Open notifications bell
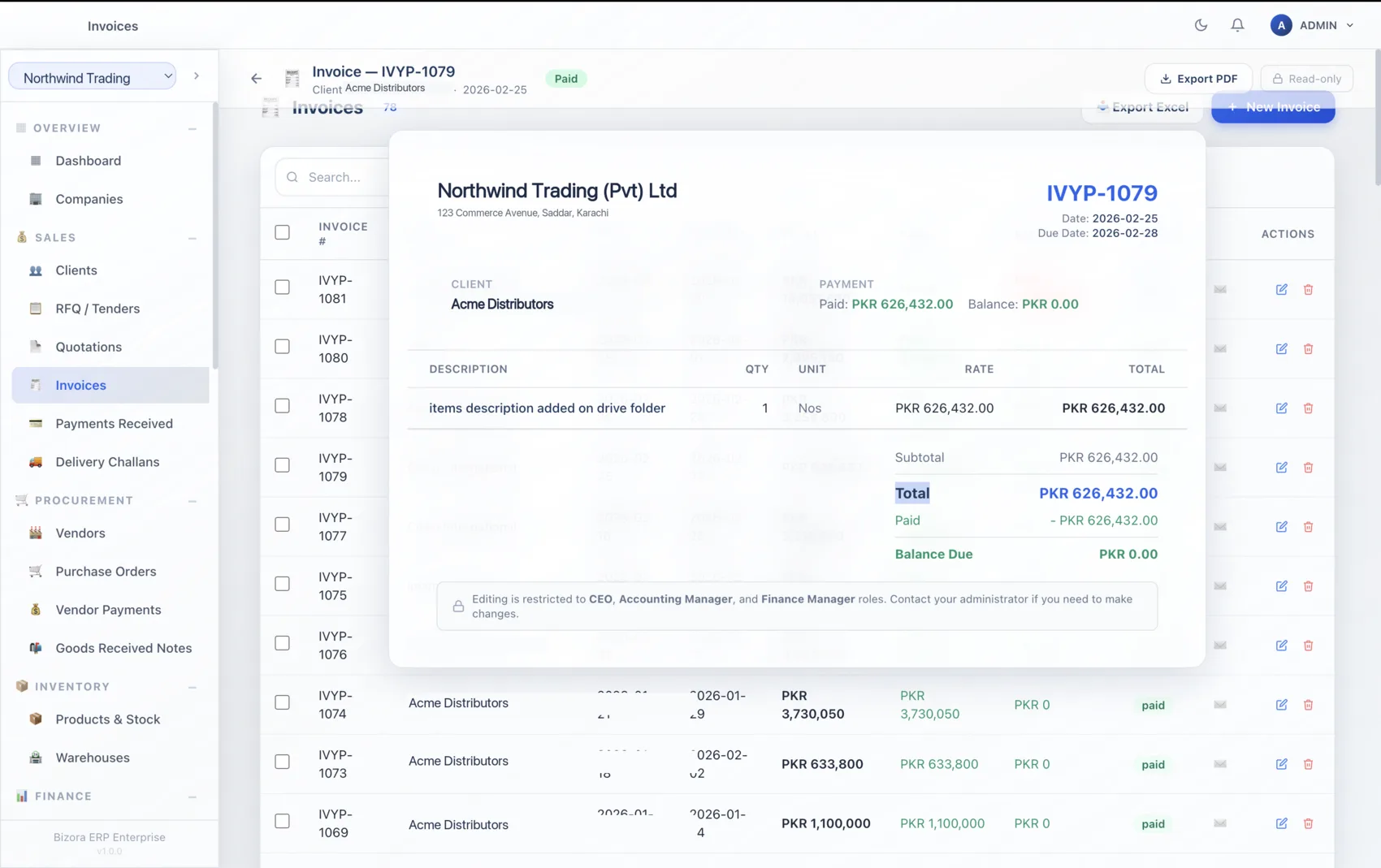 pos(1237,25)
